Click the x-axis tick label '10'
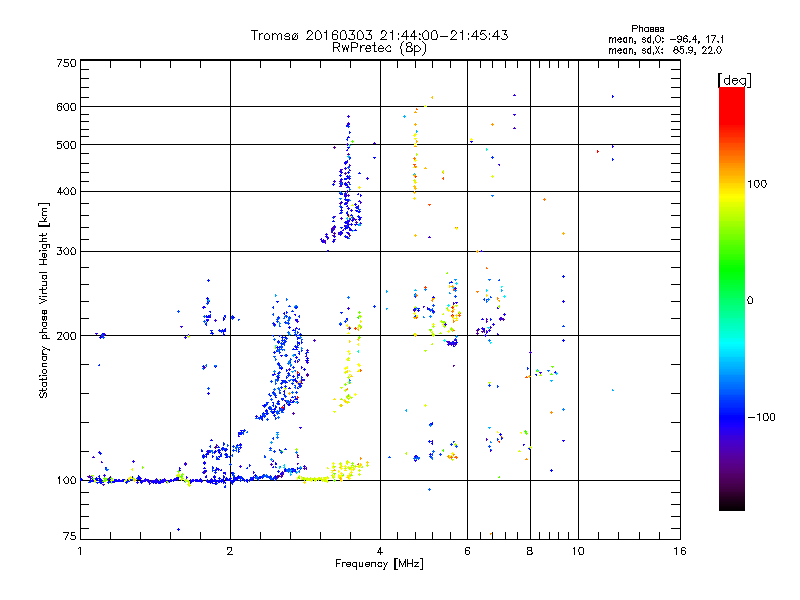The height and width of the screenshot is (600, 800). click(578, 551)
